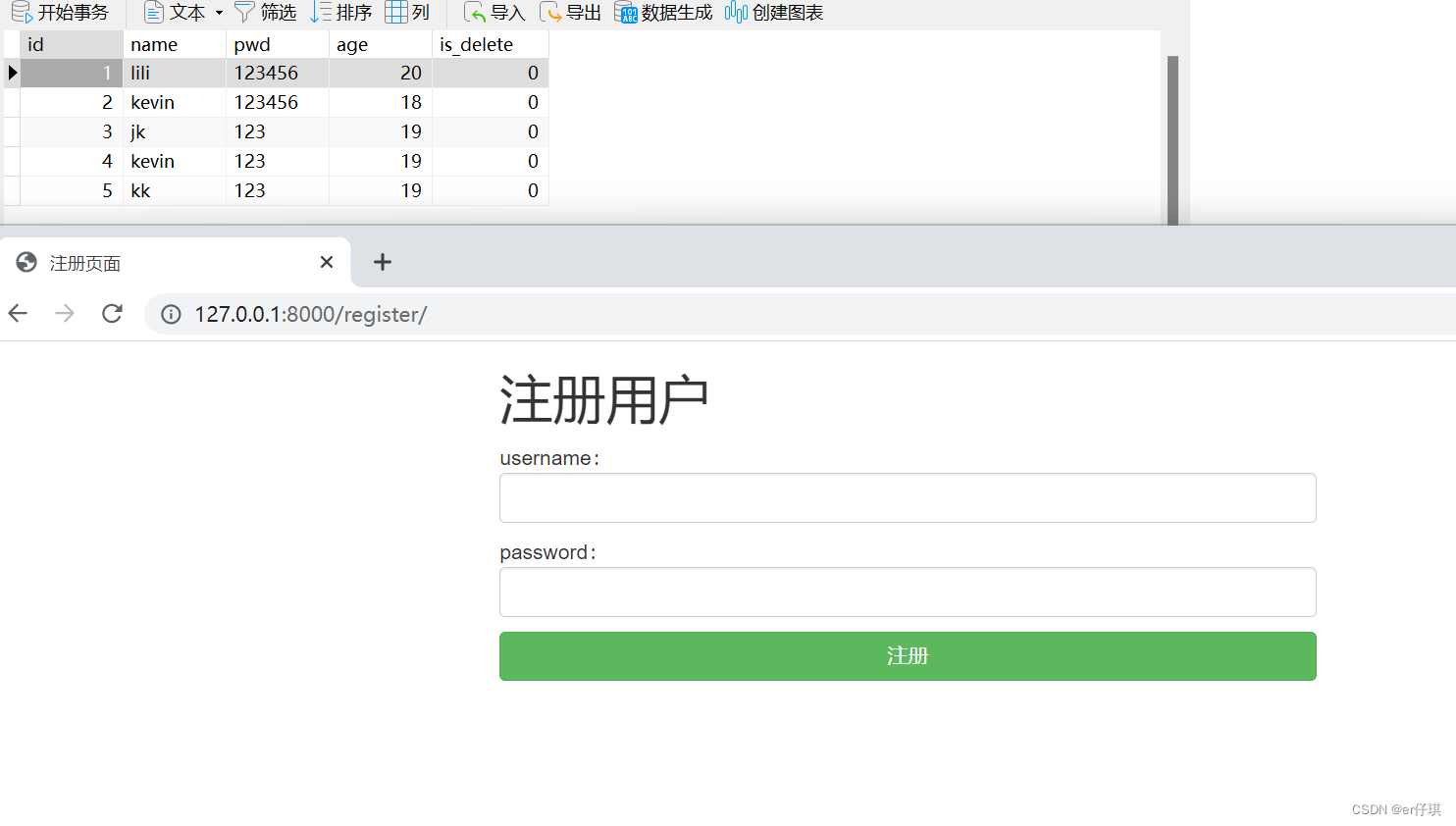
Task: Select the pwd column header
Action: coord(278,44)
